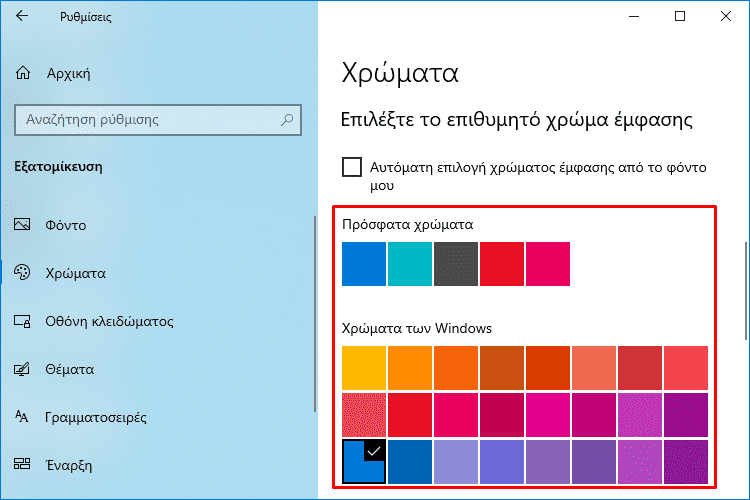Focus the Αναζήτηση ρύθμισης search field
The width and height of the screenshot is (750, 500).
click(158, 120)
